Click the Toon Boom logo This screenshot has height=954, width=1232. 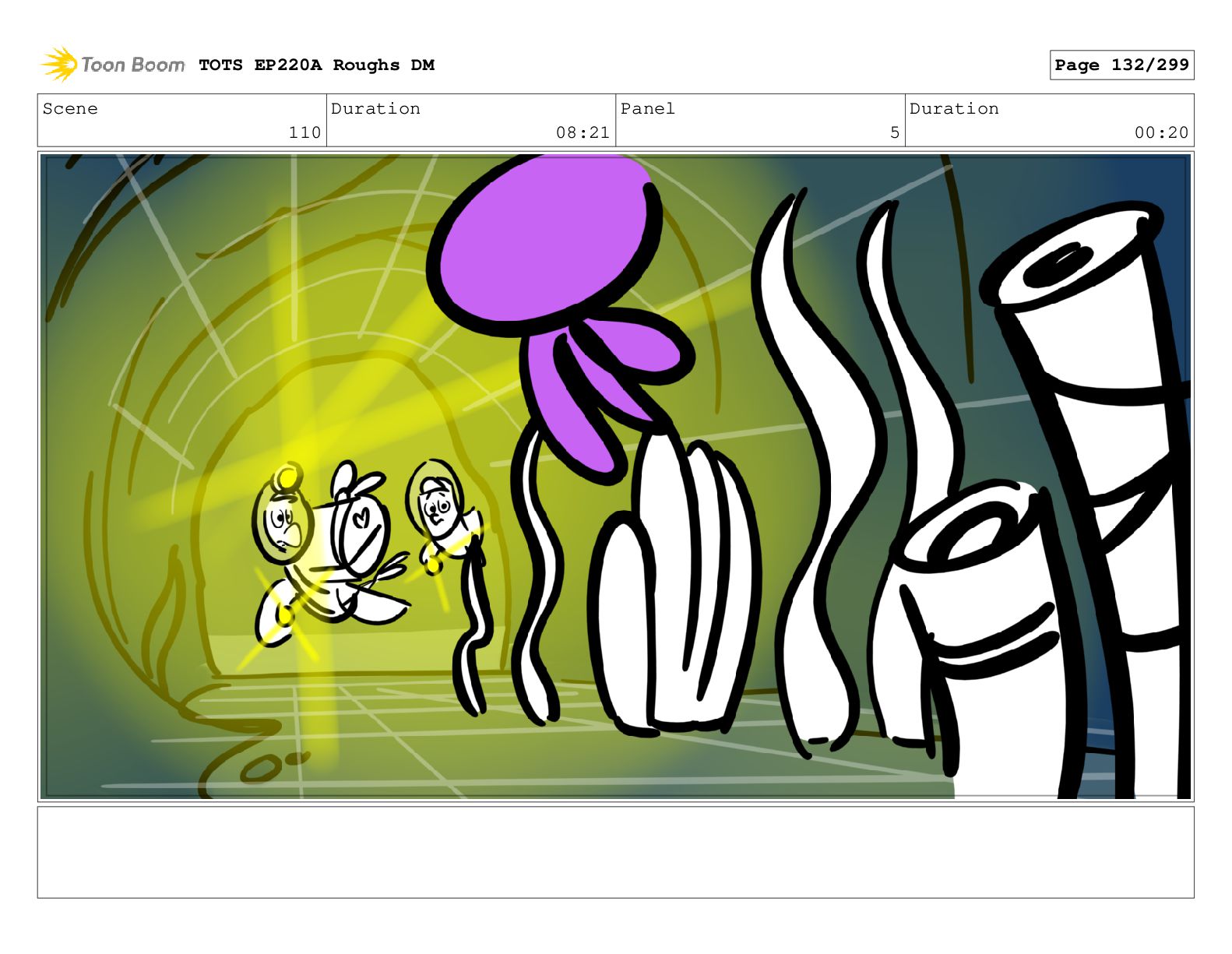(113, 65)
